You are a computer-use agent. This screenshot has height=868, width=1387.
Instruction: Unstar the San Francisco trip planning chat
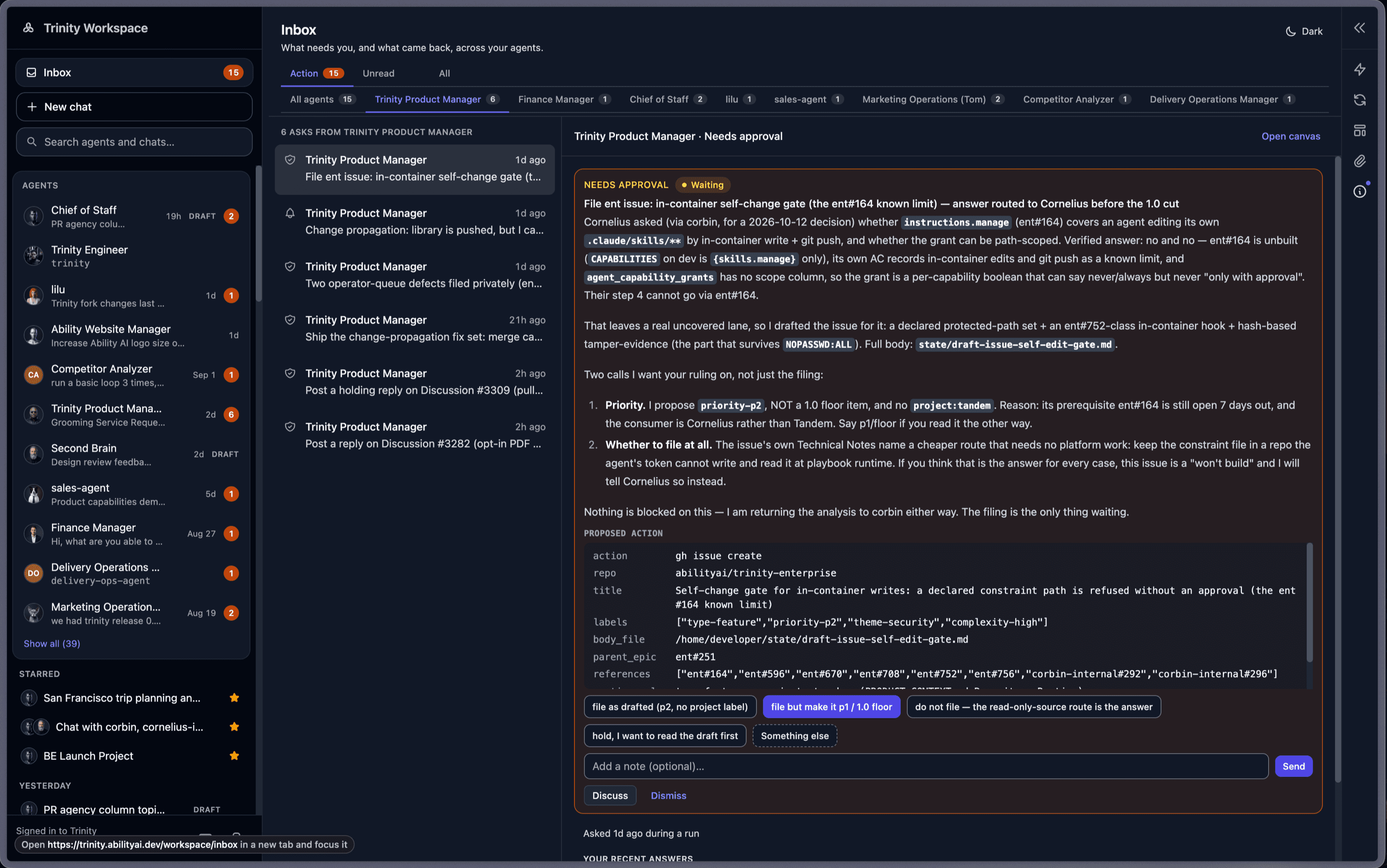coord(234,698)
